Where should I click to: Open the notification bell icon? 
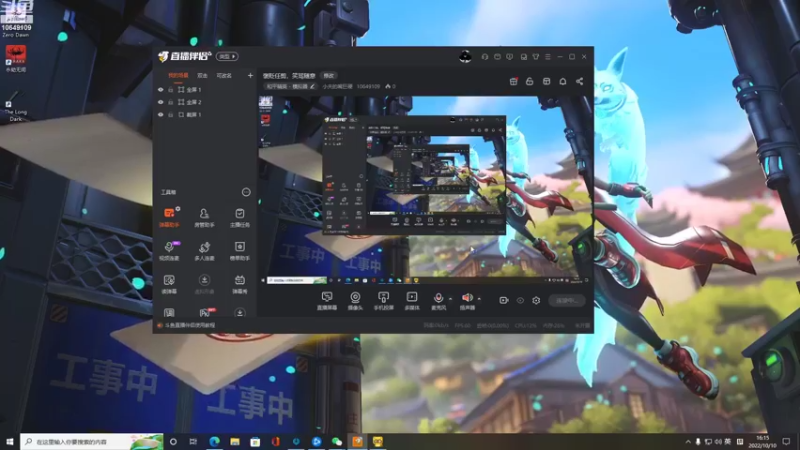coord(563,81)
